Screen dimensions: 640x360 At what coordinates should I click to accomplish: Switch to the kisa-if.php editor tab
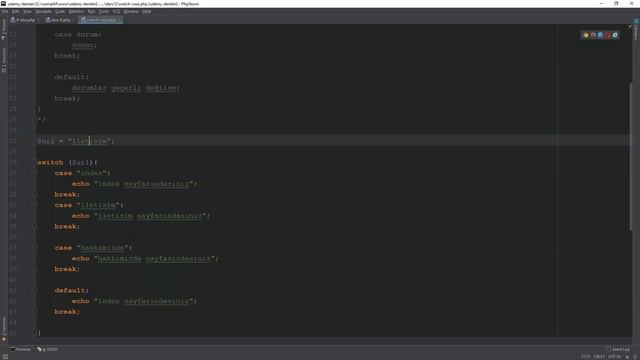tap(60, 20)
